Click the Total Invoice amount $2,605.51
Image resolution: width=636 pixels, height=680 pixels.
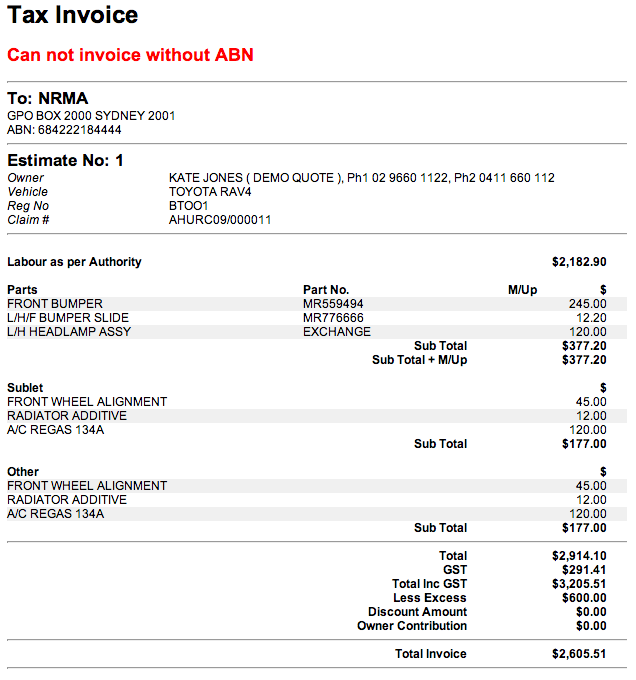[579, 654]
